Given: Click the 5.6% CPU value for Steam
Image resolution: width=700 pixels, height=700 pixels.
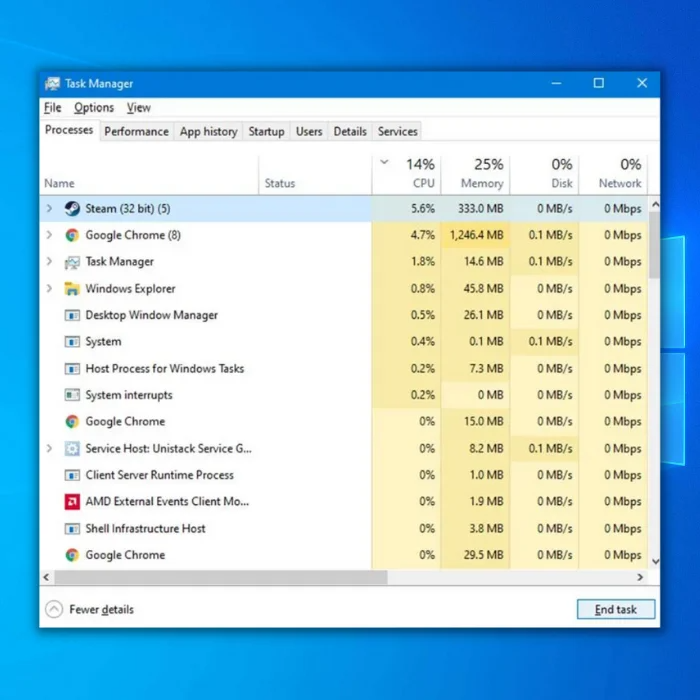Looking at the screenshot, I should (422, 208).
